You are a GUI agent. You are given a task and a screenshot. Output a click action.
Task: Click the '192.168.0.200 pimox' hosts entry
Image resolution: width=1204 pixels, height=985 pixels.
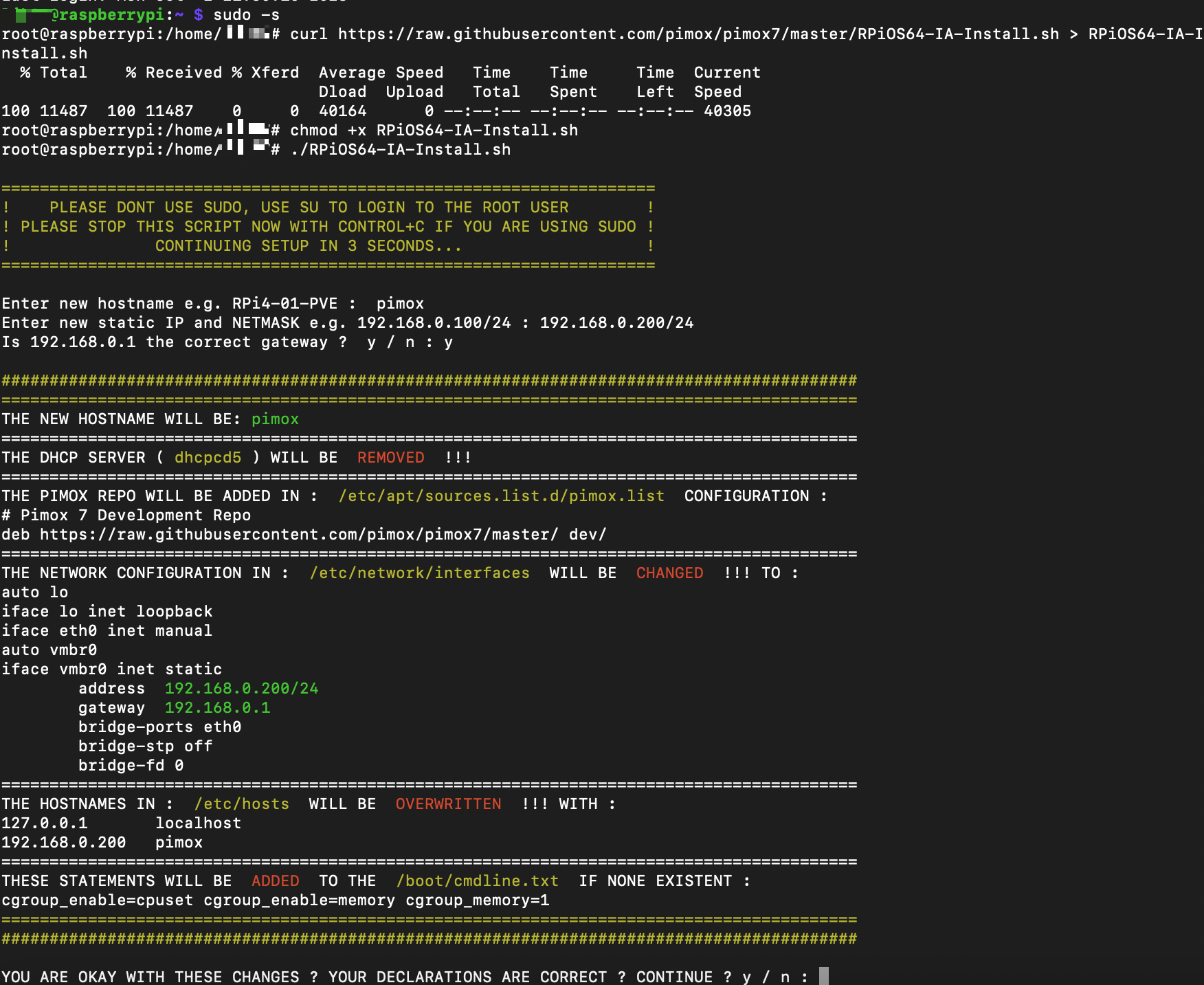(x=102, y=843)
